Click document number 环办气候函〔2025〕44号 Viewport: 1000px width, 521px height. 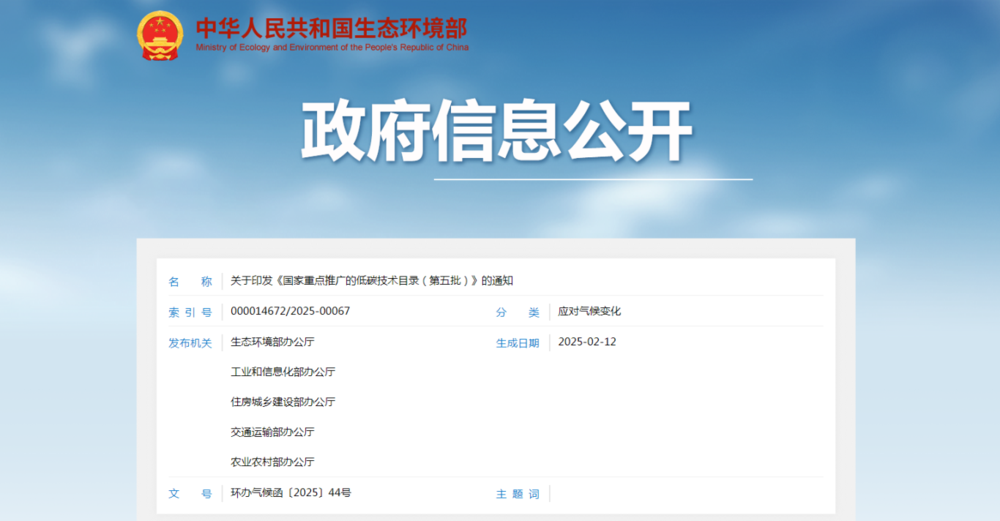click(x=291, y=493)
